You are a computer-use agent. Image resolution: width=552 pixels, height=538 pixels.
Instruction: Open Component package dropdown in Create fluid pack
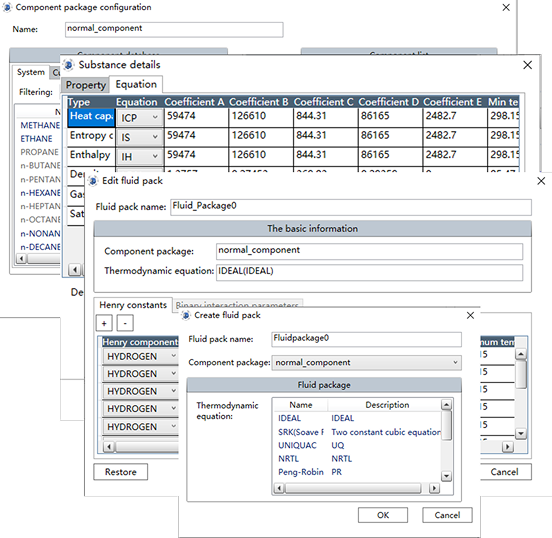coord(366,362)
